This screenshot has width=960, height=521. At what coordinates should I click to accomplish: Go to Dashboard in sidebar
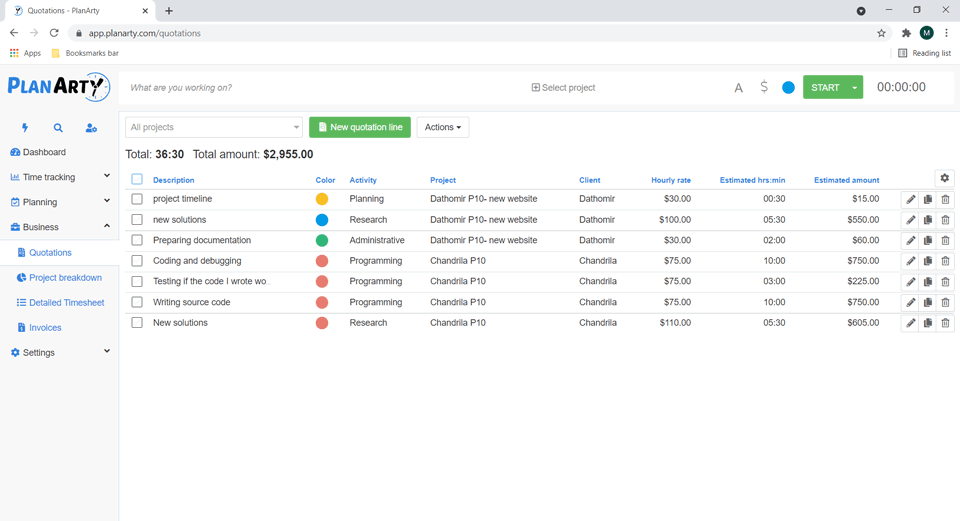(38, 152)
